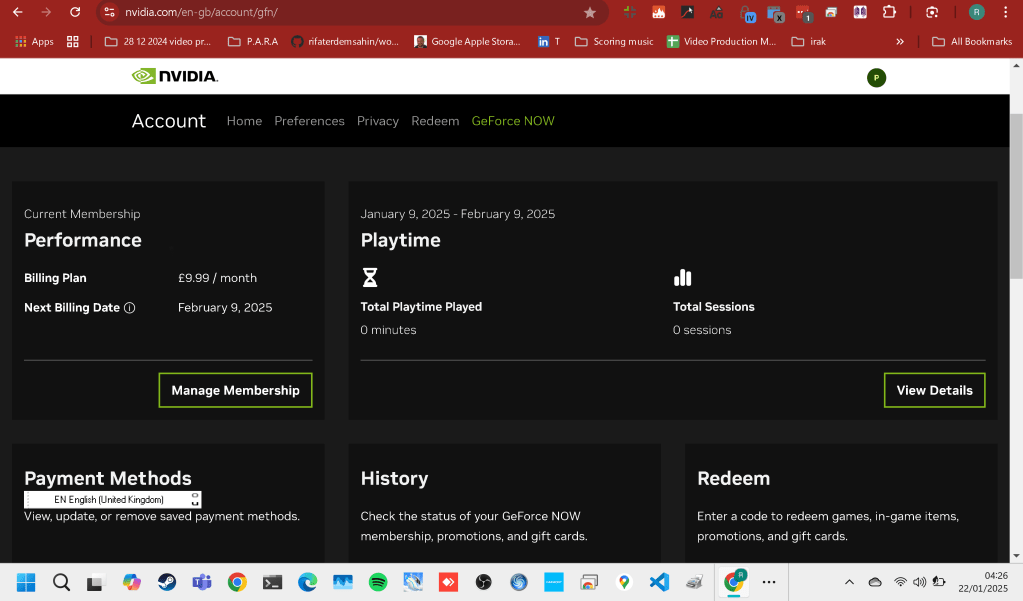The height and width of the screenshot is (601, 1023).
Task: Open the All Bookmarks folder
Action: [972, 42]
